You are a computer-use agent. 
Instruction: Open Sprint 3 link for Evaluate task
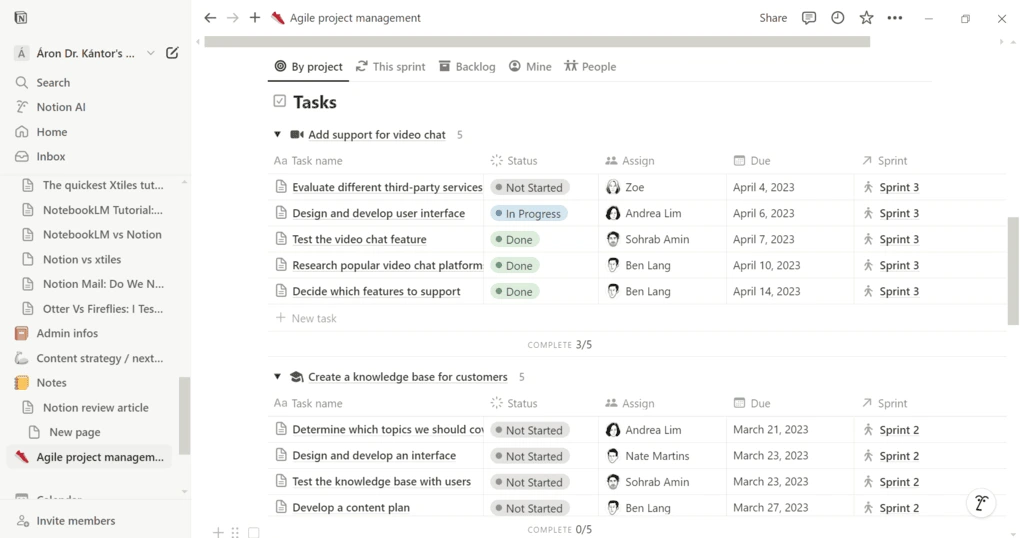click(x=899, y=187)
